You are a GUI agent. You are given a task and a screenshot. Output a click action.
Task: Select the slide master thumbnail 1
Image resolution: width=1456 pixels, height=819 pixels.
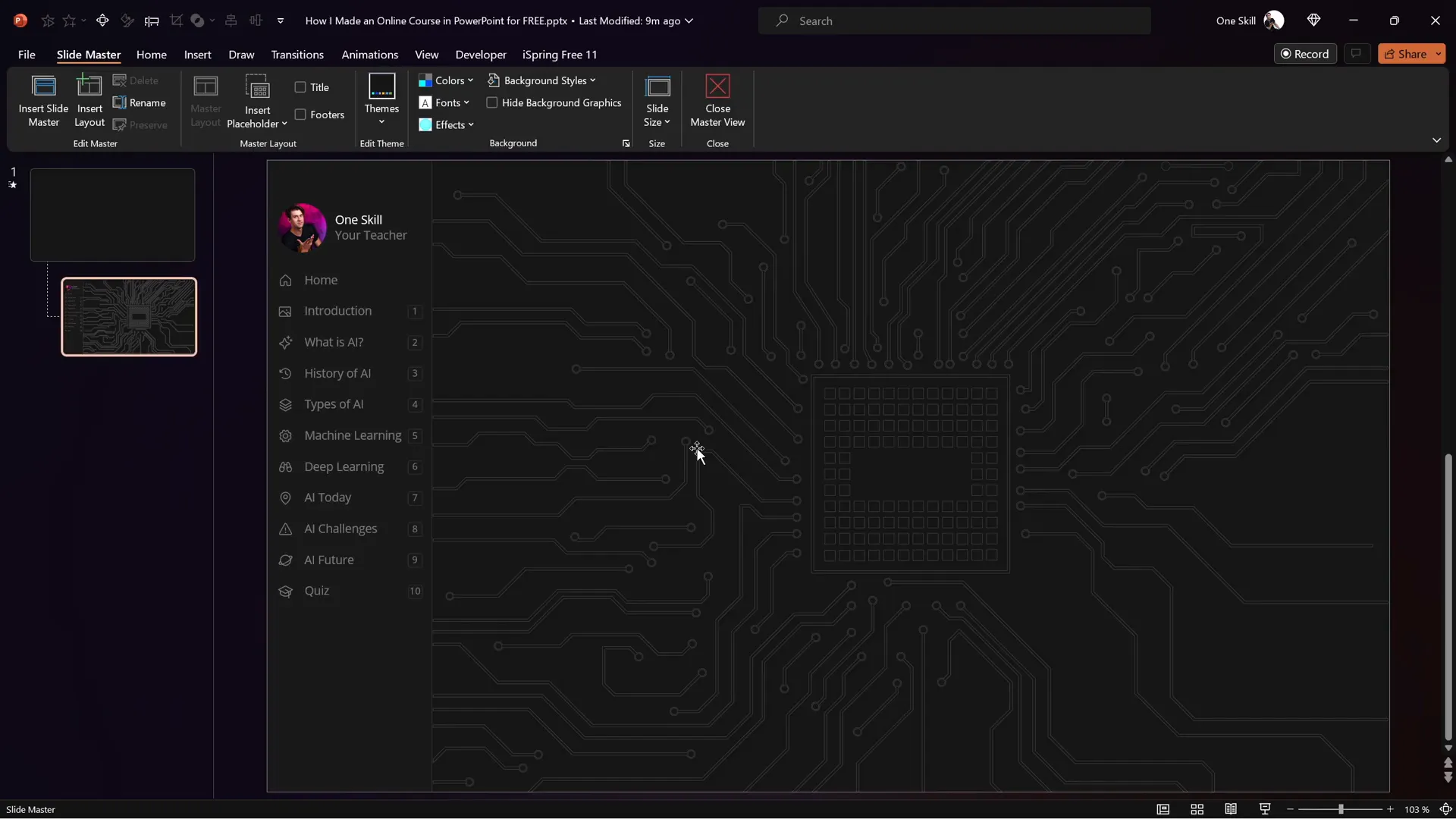112,215
